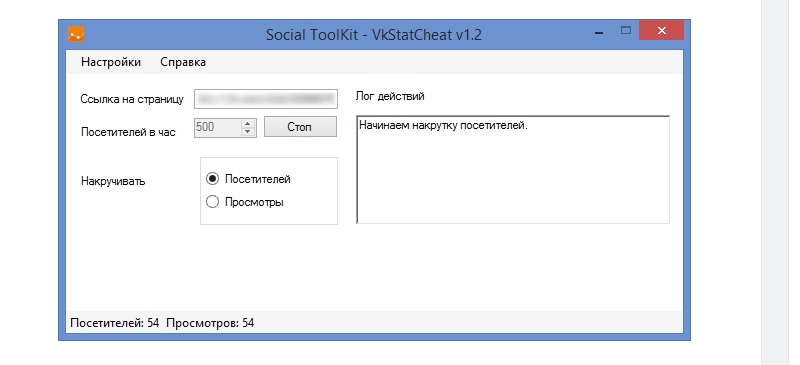Click log line 'Начинаем накрутку посетителей.'
This screenshot has width=800, height=365.
tap(443, 126)
